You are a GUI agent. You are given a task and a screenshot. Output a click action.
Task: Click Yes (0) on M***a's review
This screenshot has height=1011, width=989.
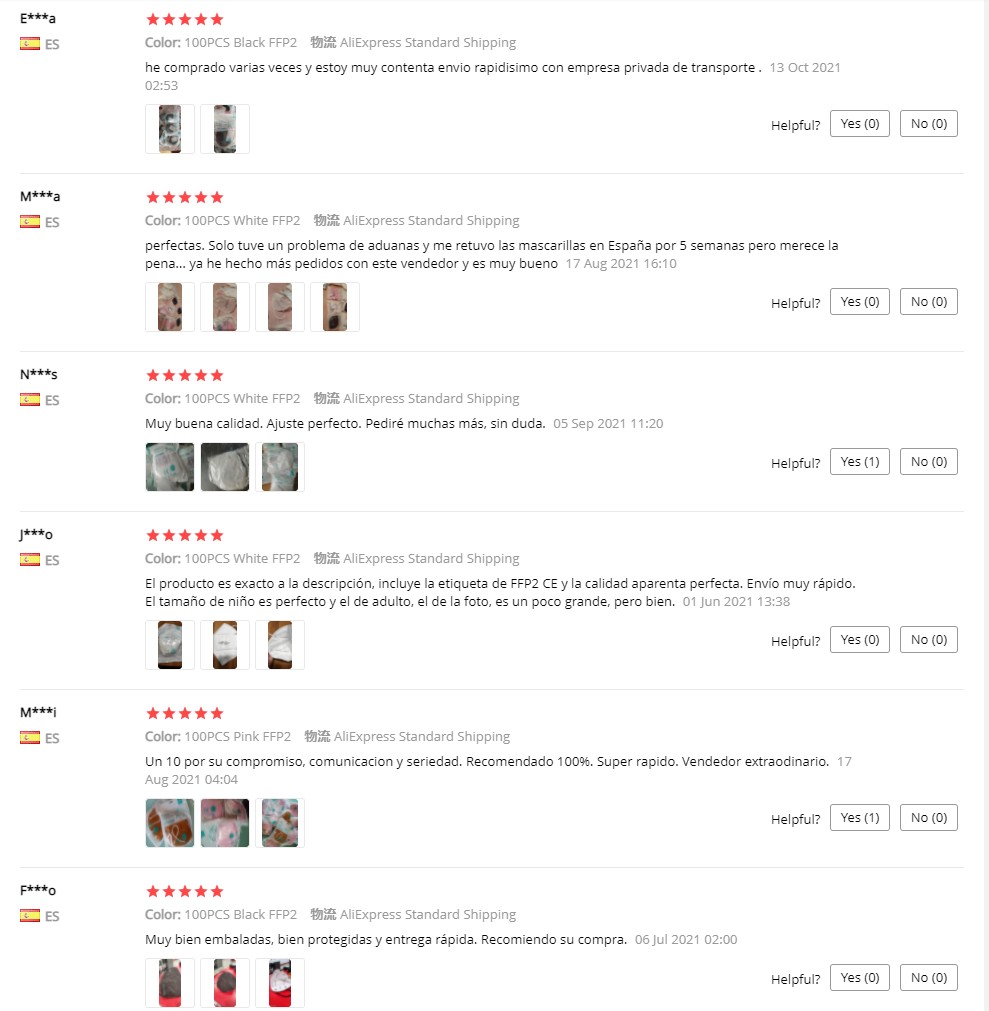tap(859, 302)
